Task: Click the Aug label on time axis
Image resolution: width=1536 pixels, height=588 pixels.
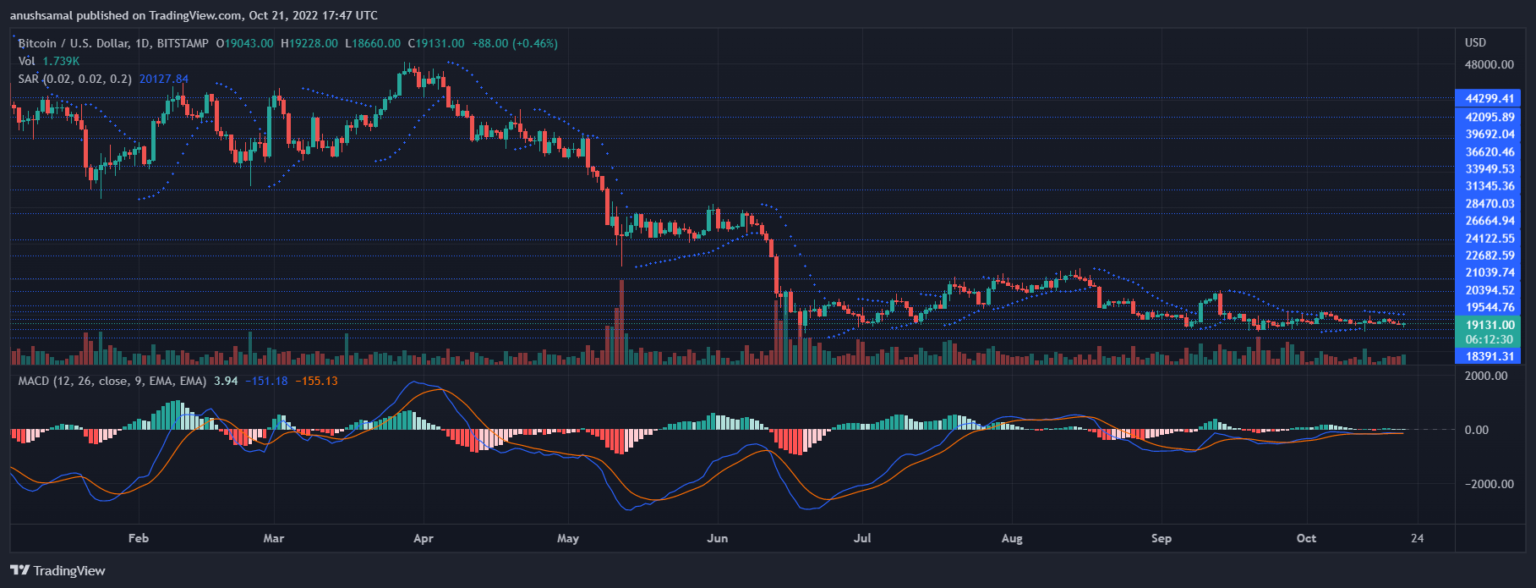Action: [1011, 538]
